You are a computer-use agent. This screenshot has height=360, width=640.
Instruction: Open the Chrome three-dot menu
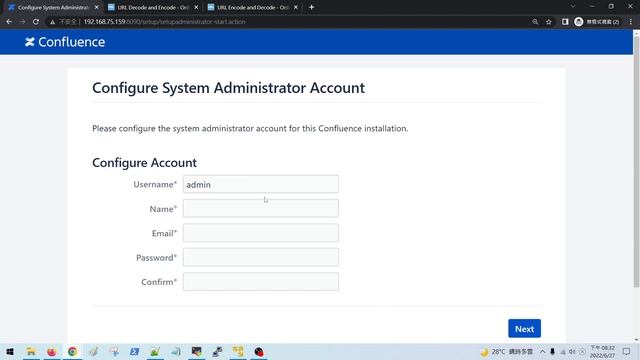tap(631, 22)
